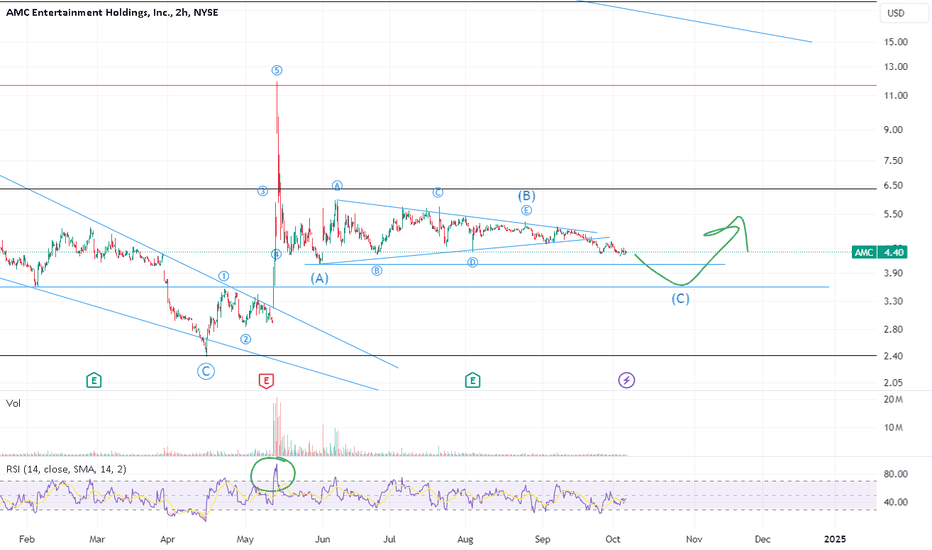Click the AMC 4.40 price label
The height and width of the screenshot is (550, 932).
click(880, 253)
